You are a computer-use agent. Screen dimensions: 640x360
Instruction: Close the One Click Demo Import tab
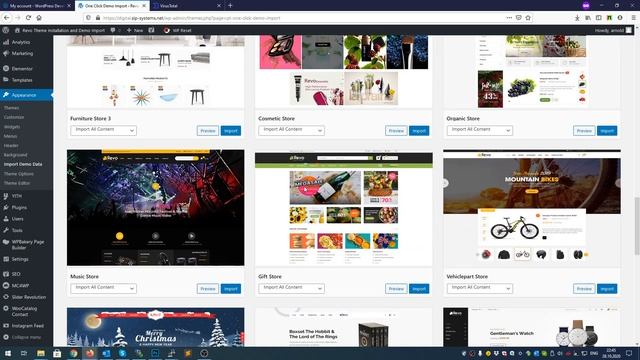click(144, 6)
